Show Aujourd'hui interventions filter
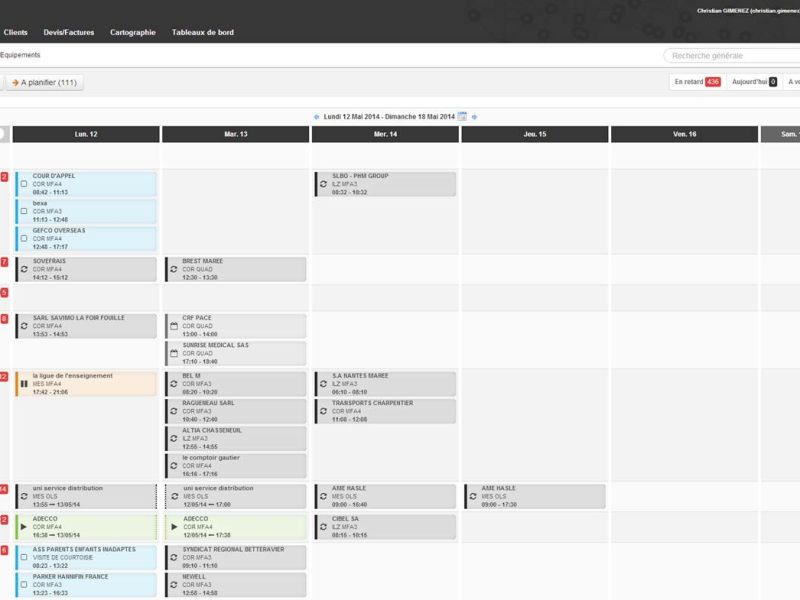Screen dimensions: 800x600 [x=754, y=82]
